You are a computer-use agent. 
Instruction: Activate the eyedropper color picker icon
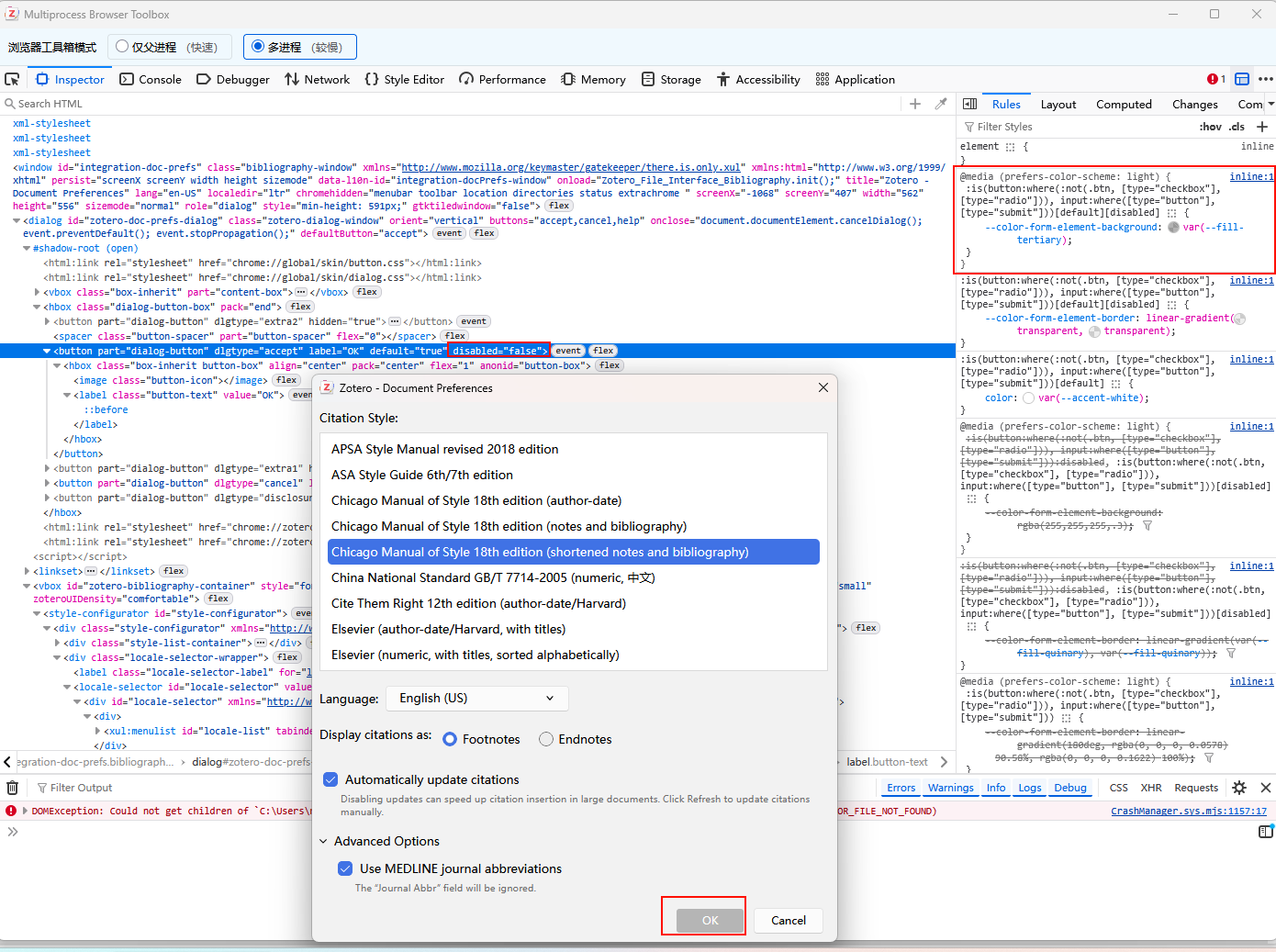tap(941, 104)
